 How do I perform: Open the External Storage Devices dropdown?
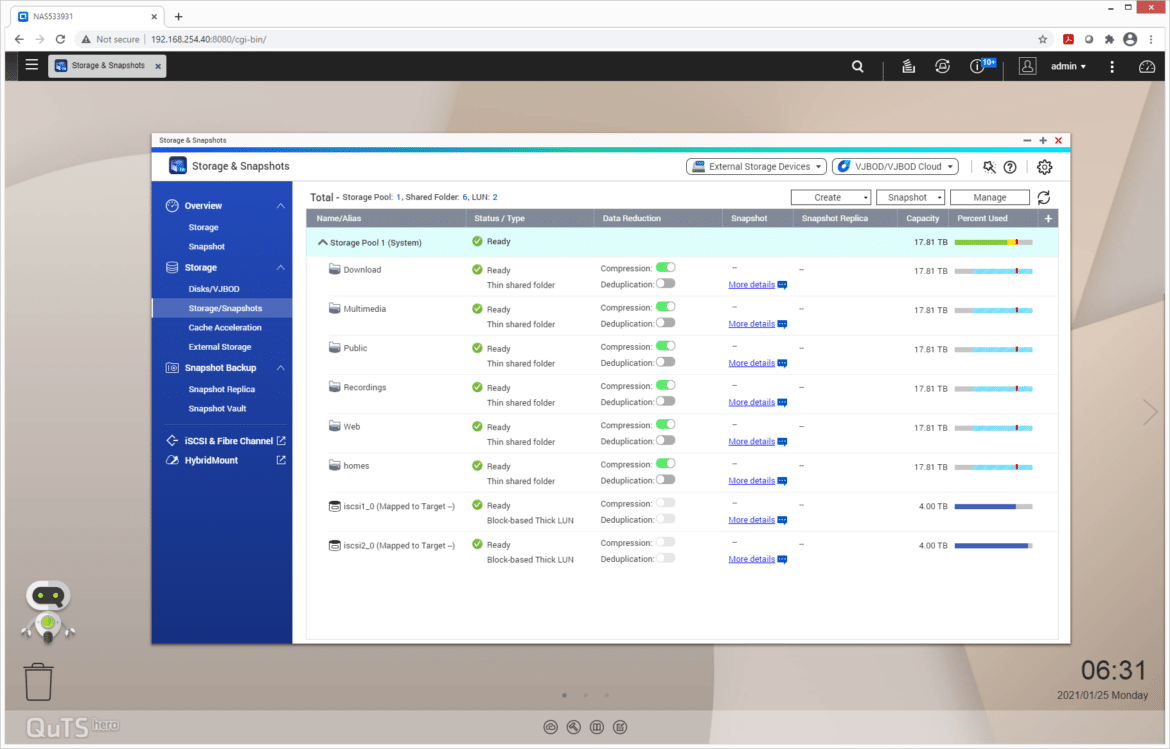coord(756,167)
